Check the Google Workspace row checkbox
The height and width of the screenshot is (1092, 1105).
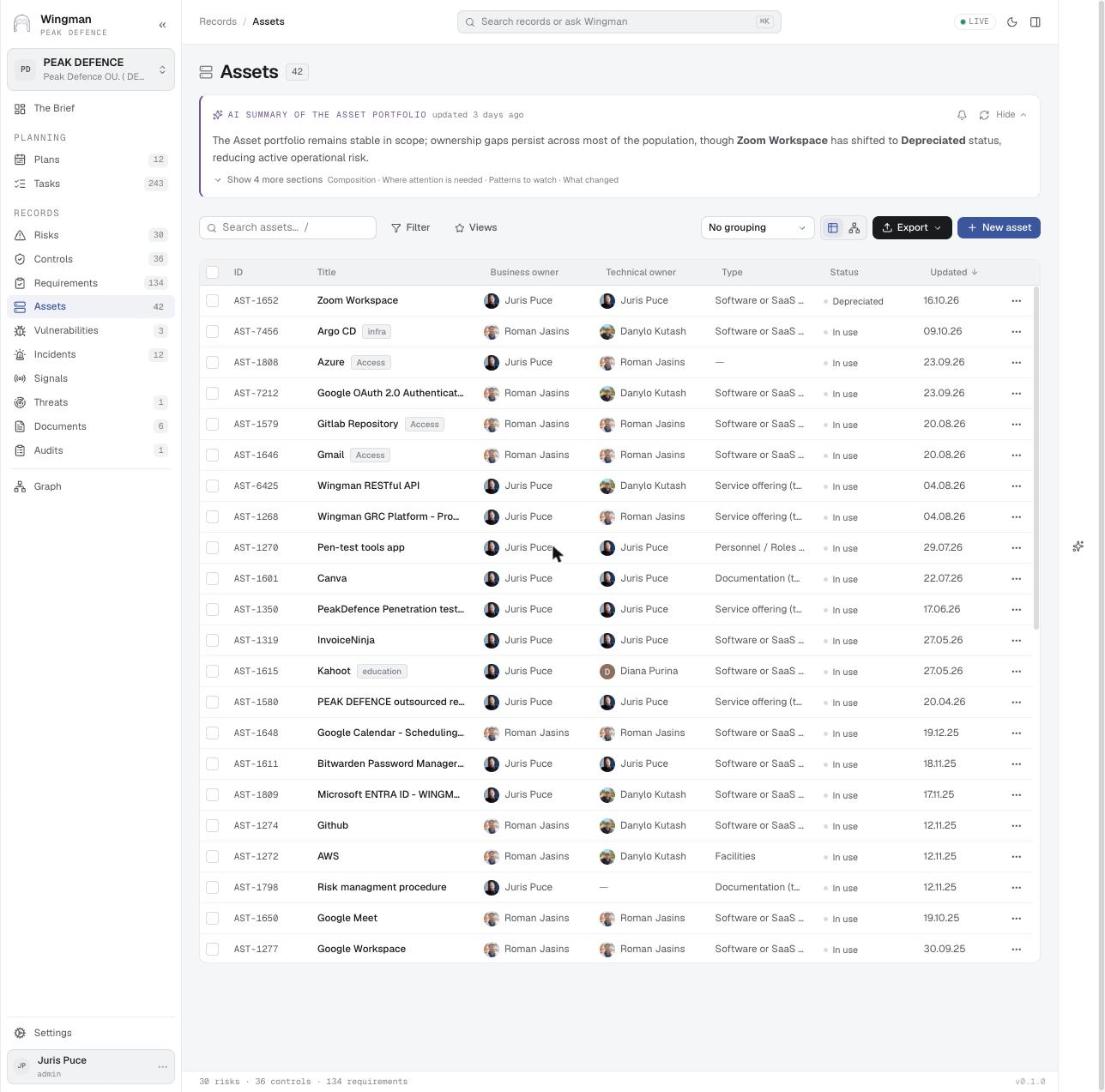coord(212,950)
